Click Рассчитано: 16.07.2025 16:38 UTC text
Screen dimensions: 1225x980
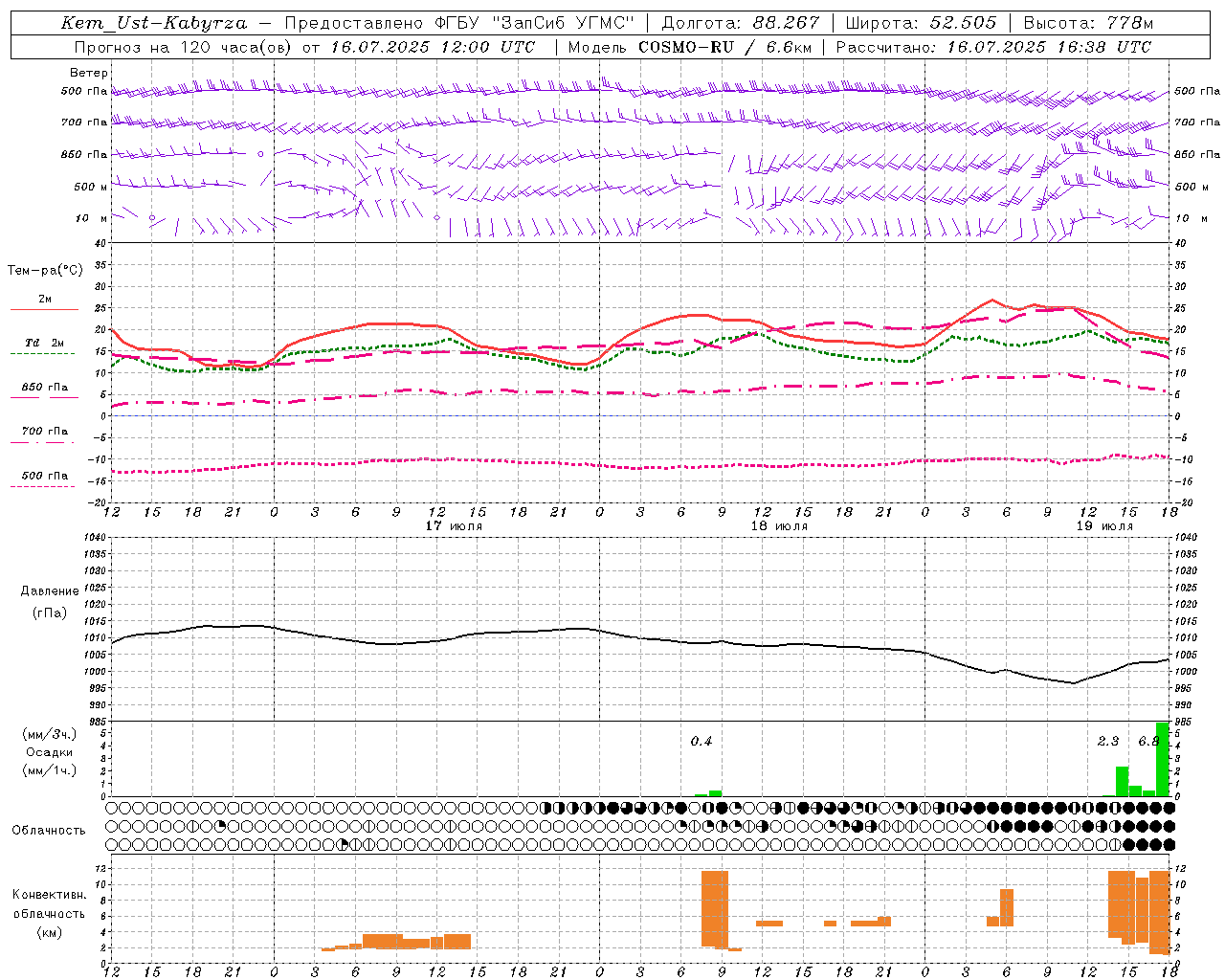point(993,47)
